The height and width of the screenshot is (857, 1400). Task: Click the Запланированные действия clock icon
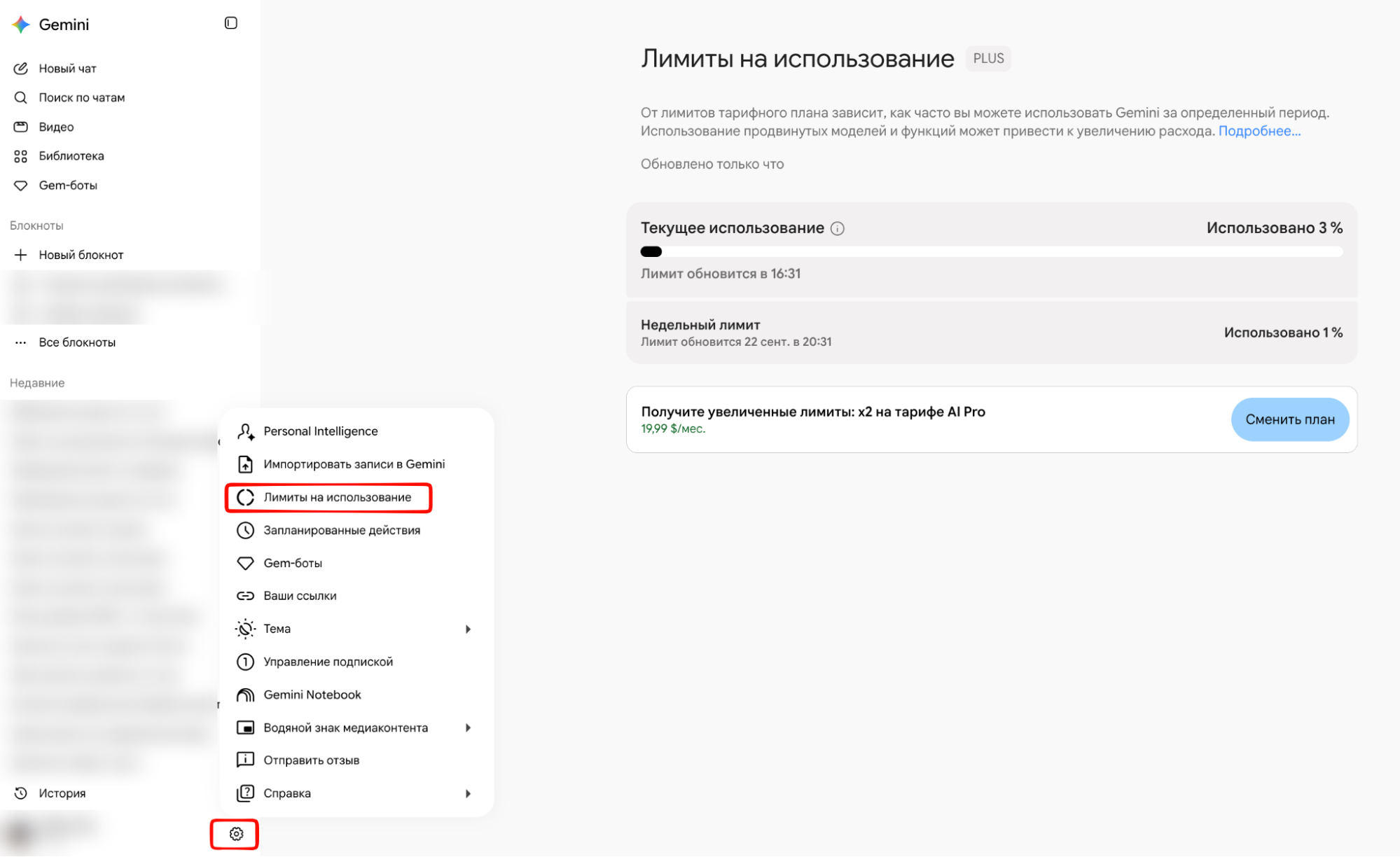click(245, 531)
